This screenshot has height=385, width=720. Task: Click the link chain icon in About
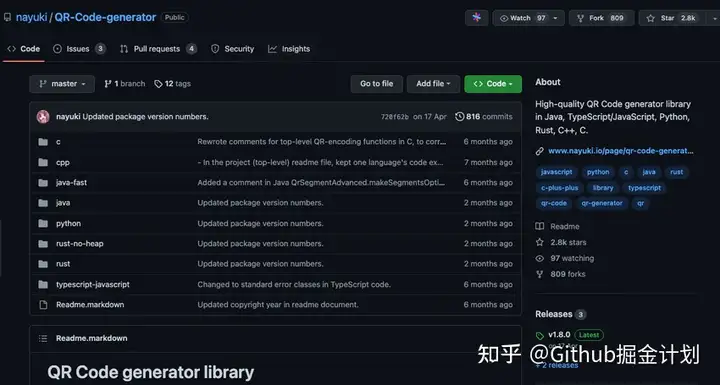(540, 151)
